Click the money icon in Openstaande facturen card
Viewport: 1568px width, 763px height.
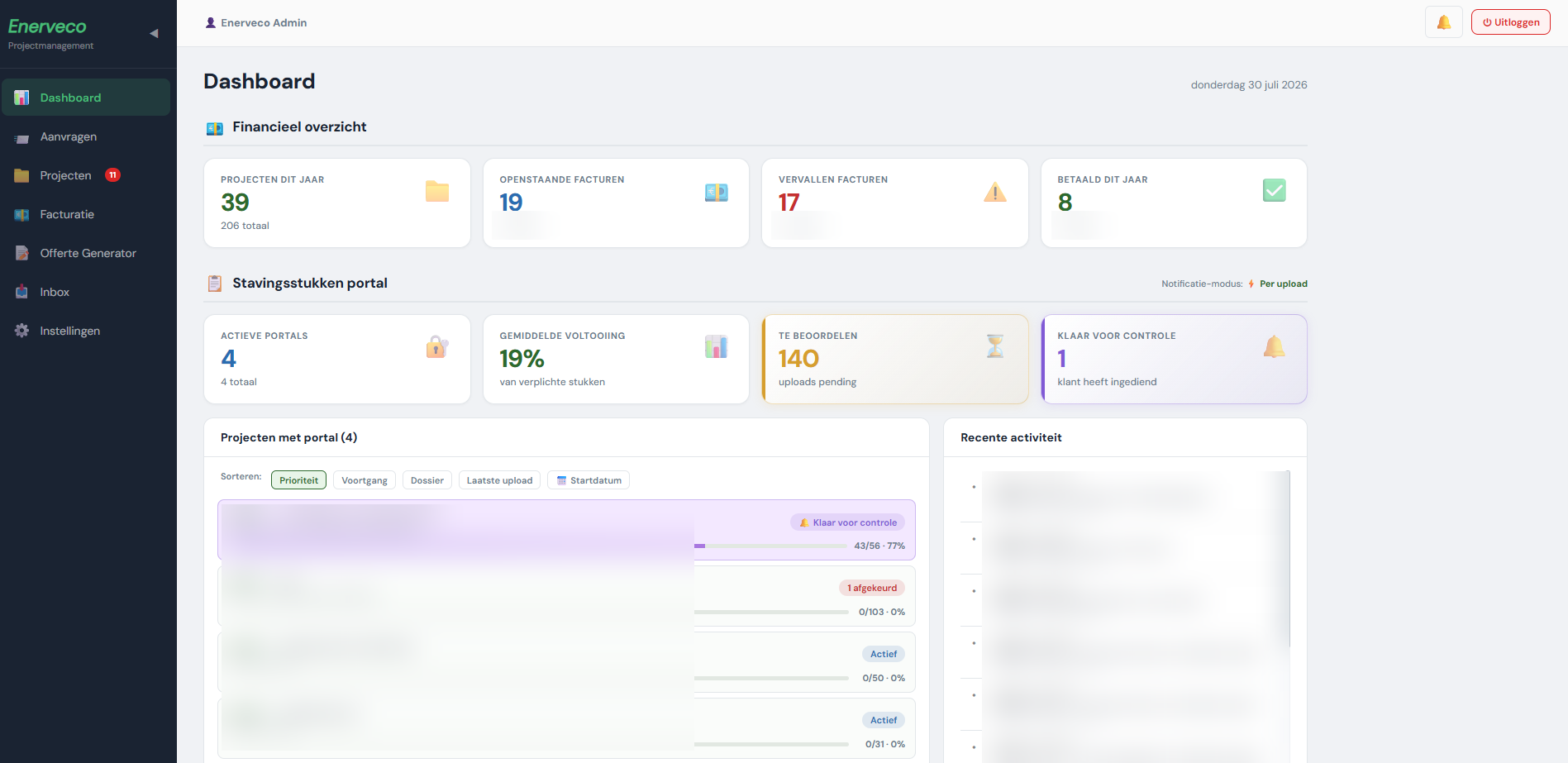717,192
